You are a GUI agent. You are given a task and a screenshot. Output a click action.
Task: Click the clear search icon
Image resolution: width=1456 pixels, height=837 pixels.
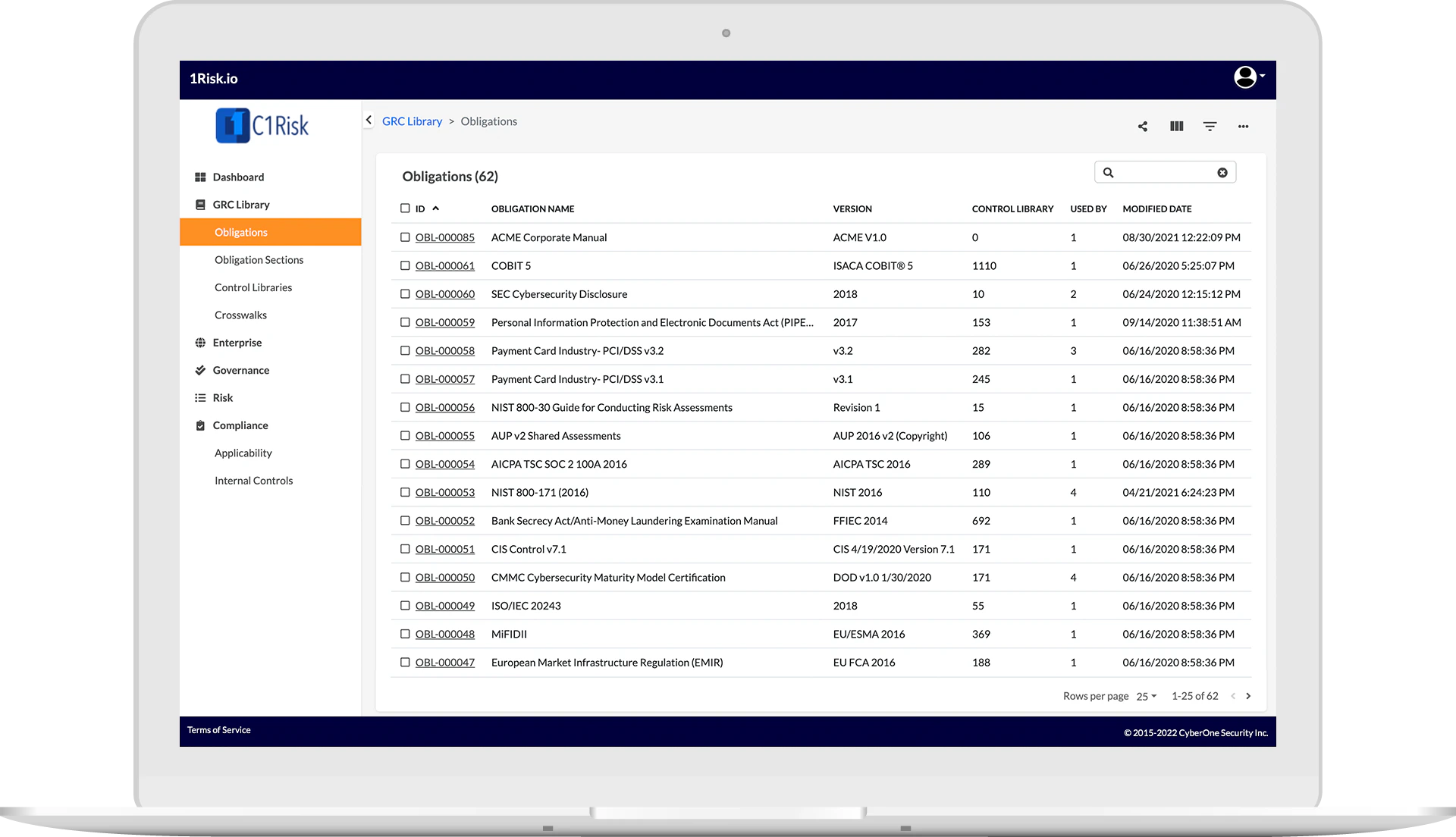tap(1222, 172)
